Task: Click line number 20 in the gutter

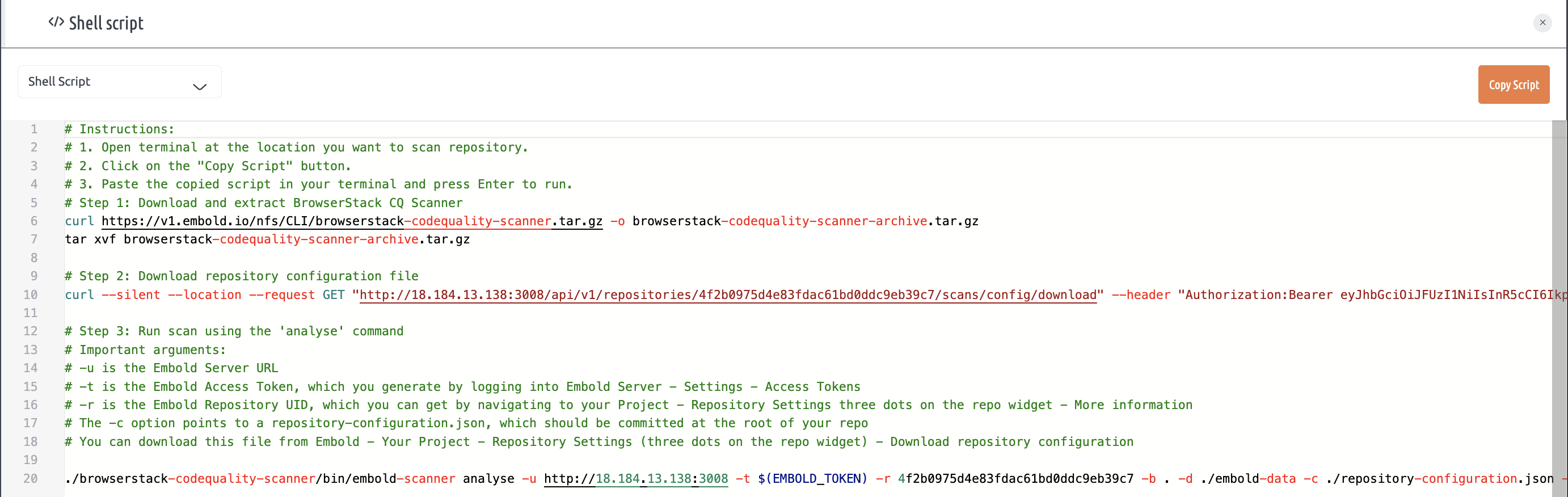Action: [x=31, y=479]
